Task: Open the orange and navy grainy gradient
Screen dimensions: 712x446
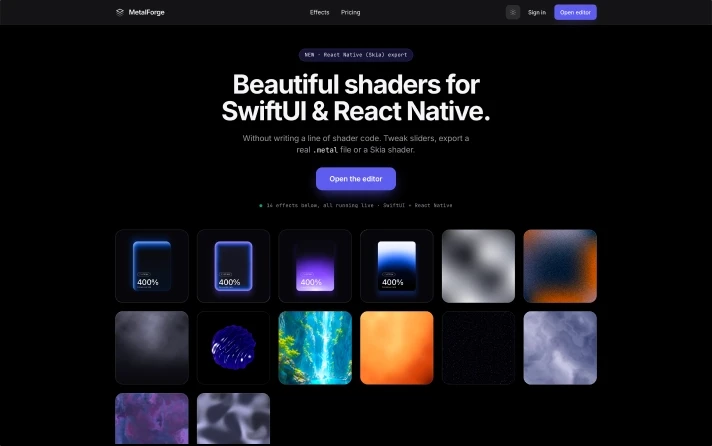Action: click(560, 266)
